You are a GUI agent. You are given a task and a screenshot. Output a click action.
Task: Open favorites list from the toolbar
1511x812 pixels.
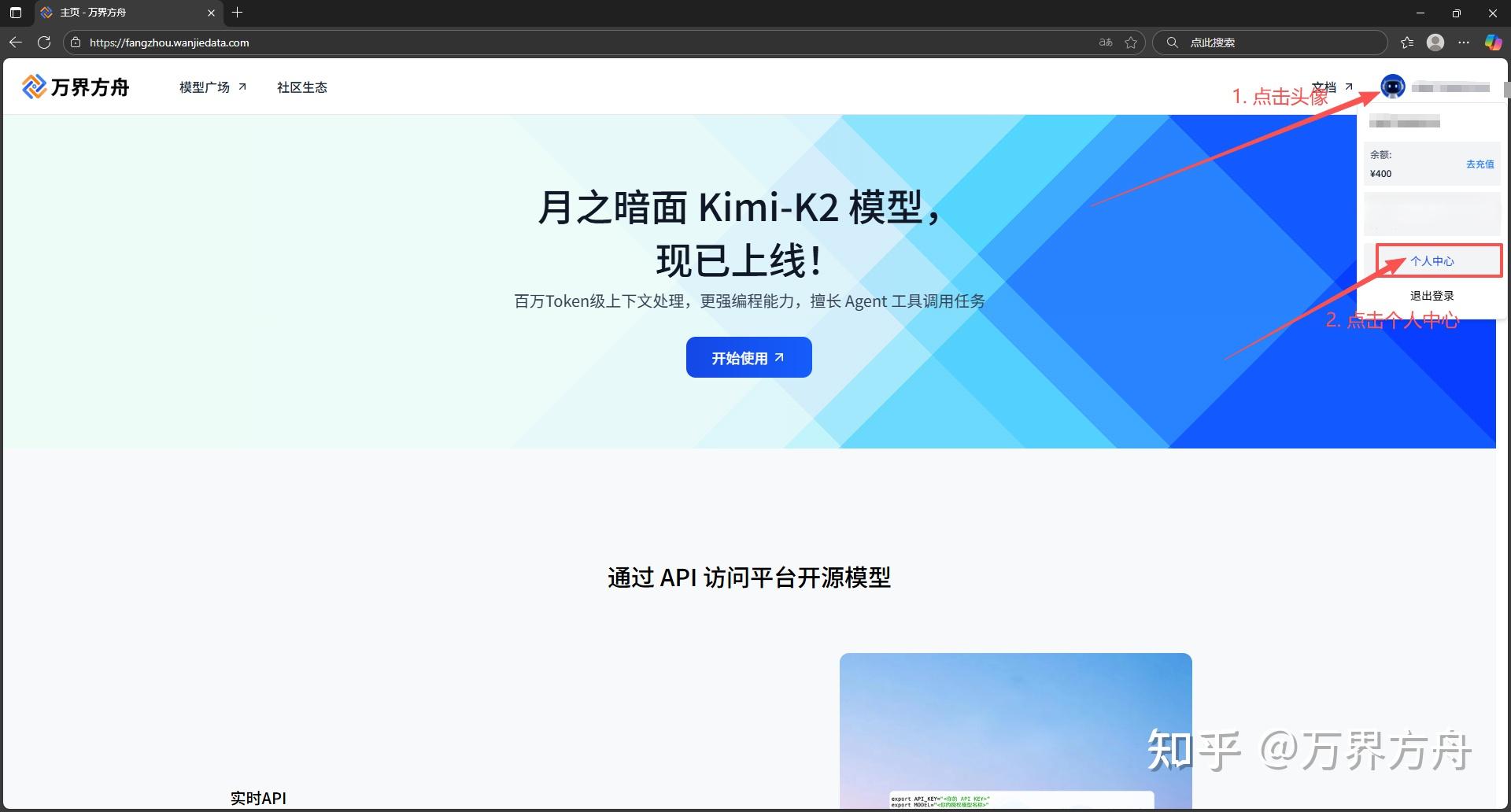pyautogui.click(x=1406, y=42)
